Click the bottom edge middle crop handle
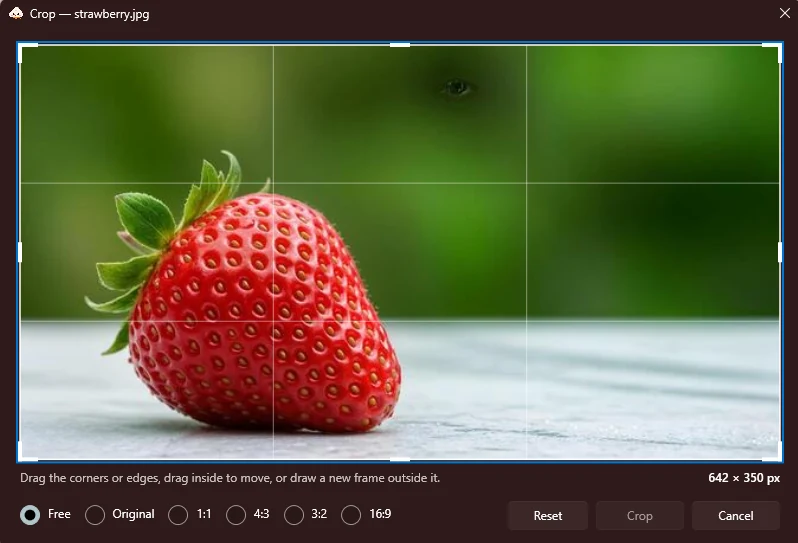Image resolution: width=798 pixels, height=543 pixels. click(400, 460)
